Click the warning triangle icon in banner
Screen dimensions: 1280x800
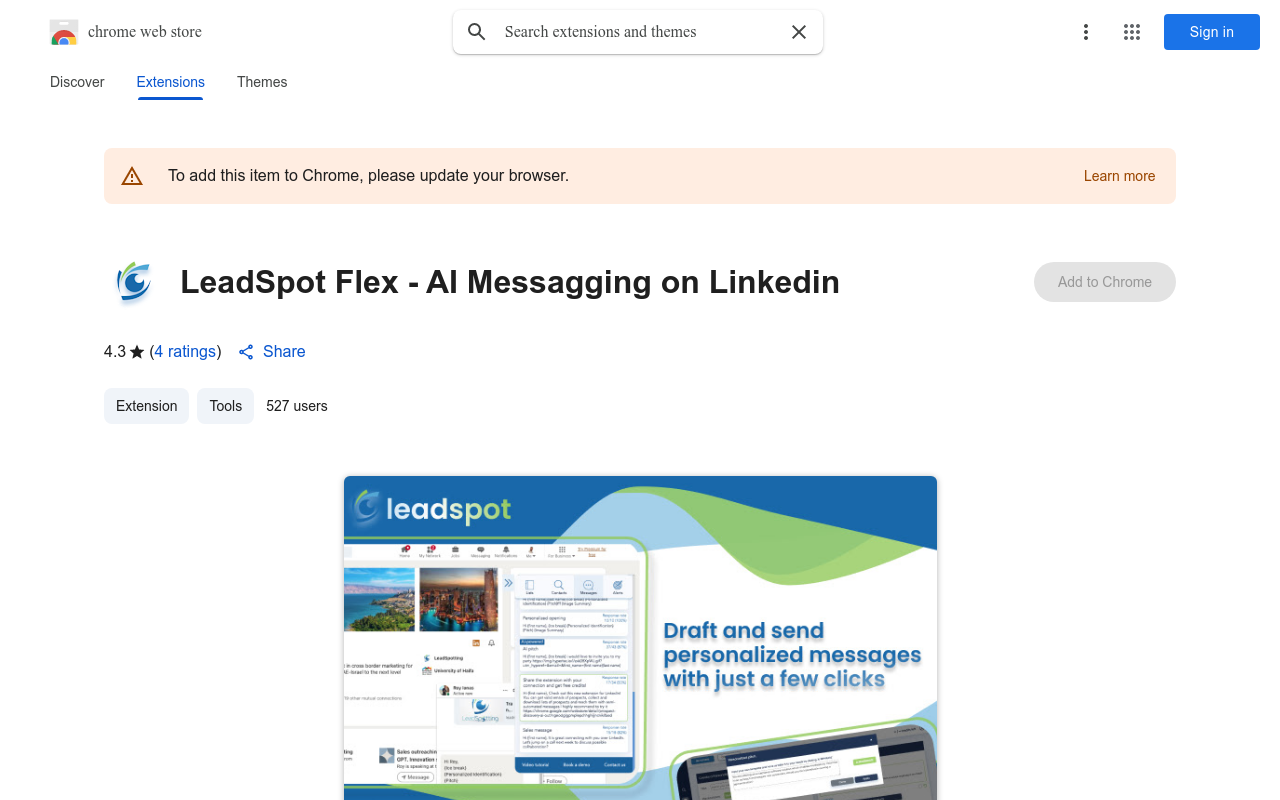point(132,176)
